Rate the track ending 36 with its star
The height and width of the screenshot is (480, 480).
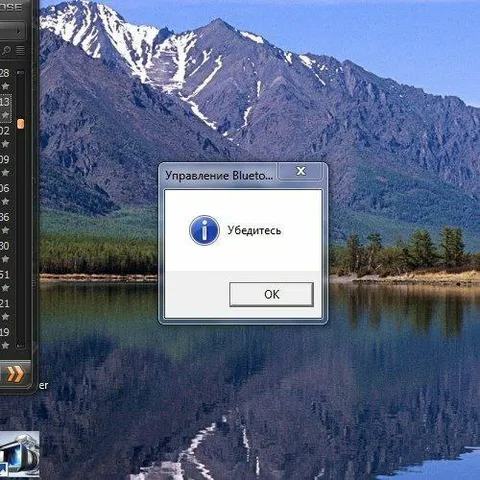click(x=5, y=230)
